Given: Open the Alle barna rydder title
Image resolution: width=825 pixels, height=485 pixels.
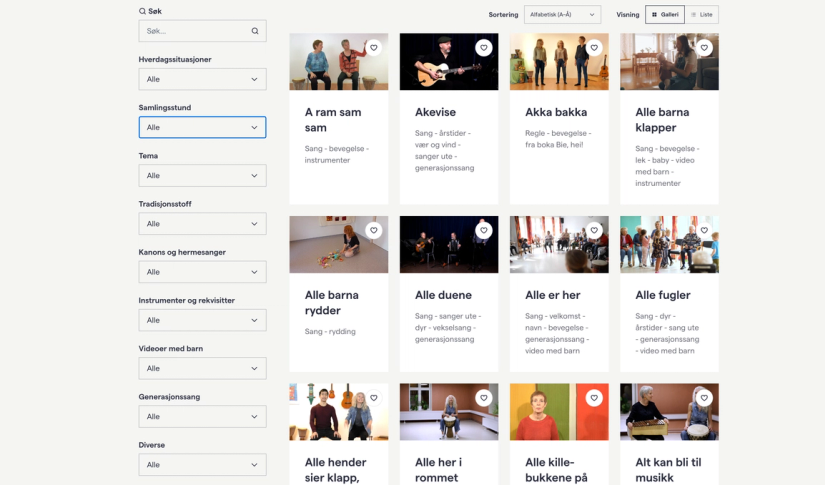Looking at the screenshot, I should tap(331, 302).
